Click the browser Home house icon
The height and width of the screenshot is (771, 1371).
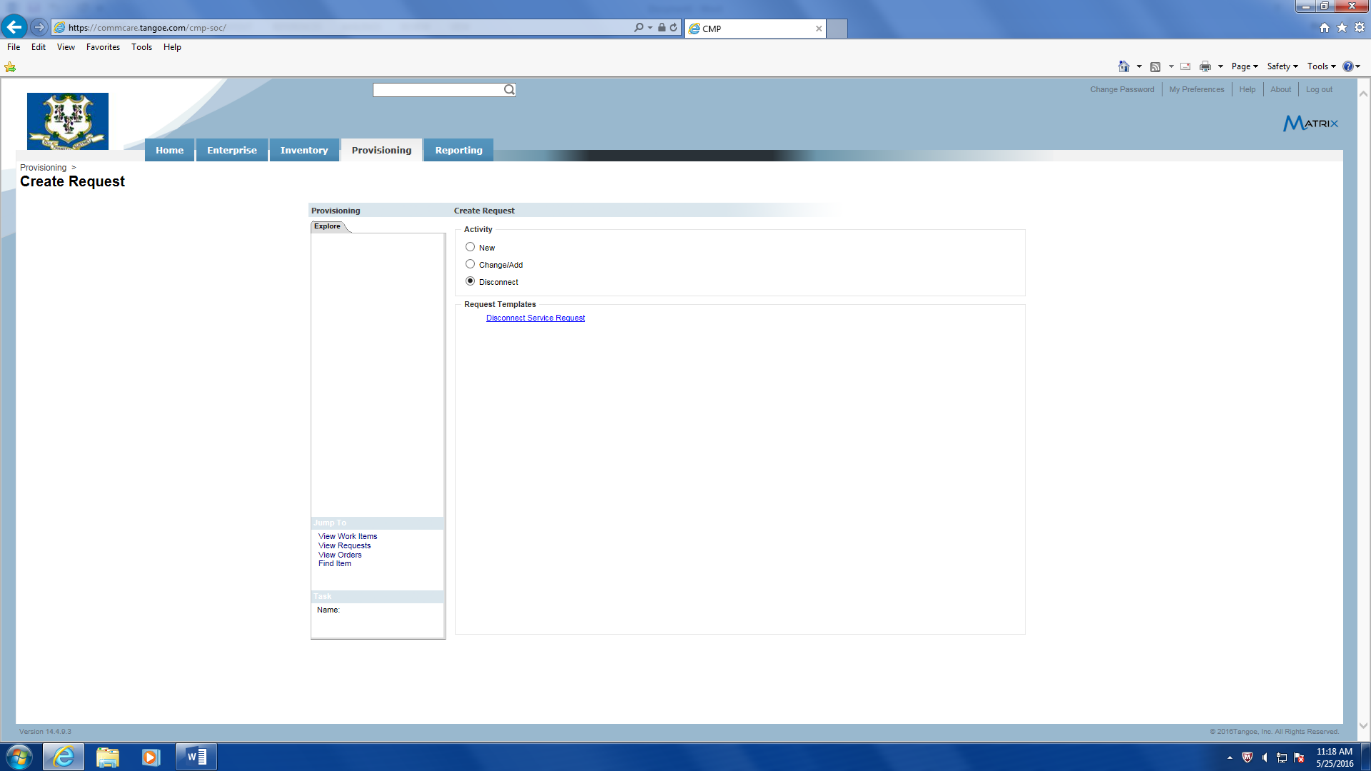pos(1325,28)
